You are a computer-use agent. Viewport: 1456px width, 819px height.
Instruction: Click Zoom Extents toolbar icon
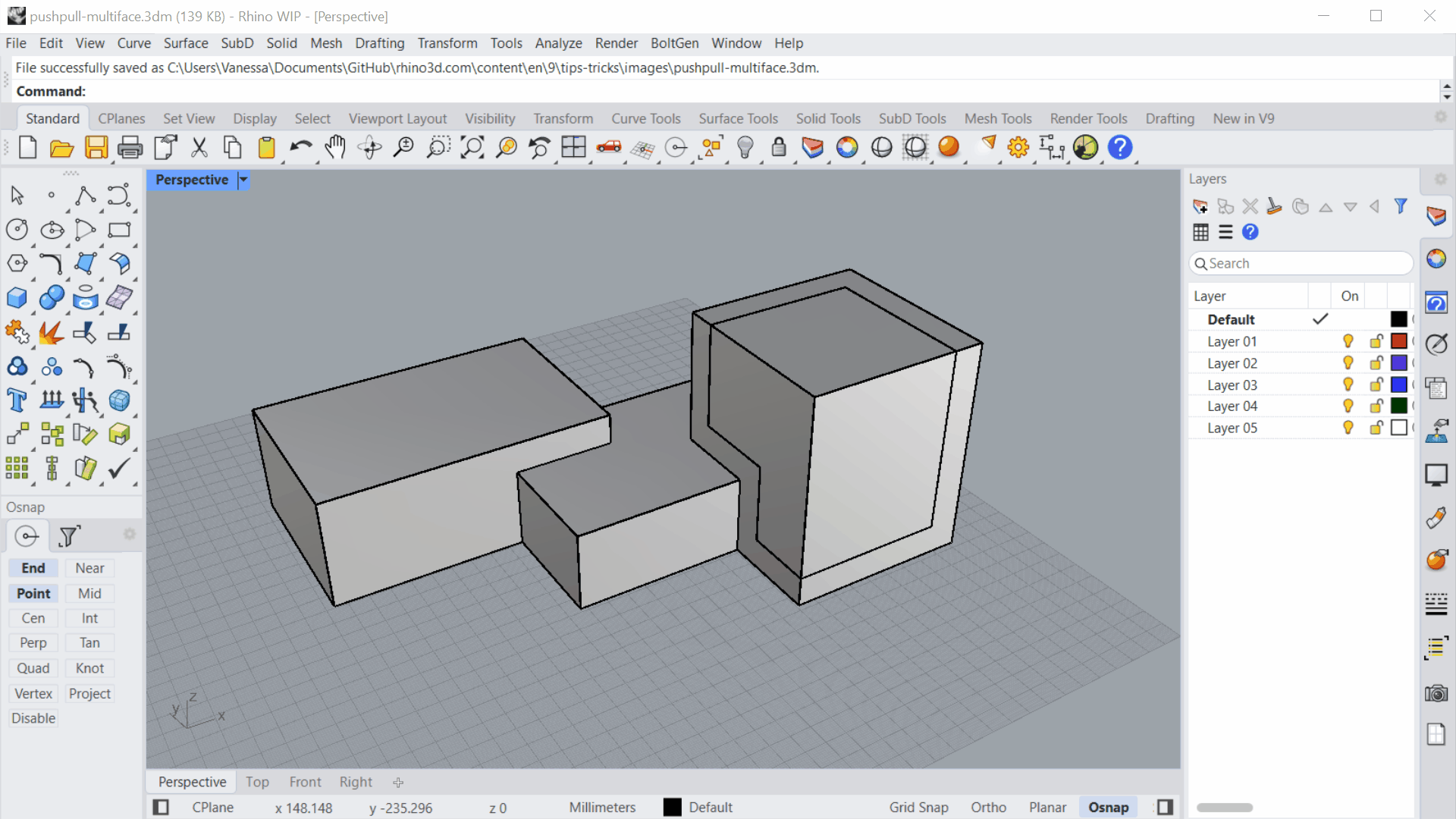pos(472,147)
